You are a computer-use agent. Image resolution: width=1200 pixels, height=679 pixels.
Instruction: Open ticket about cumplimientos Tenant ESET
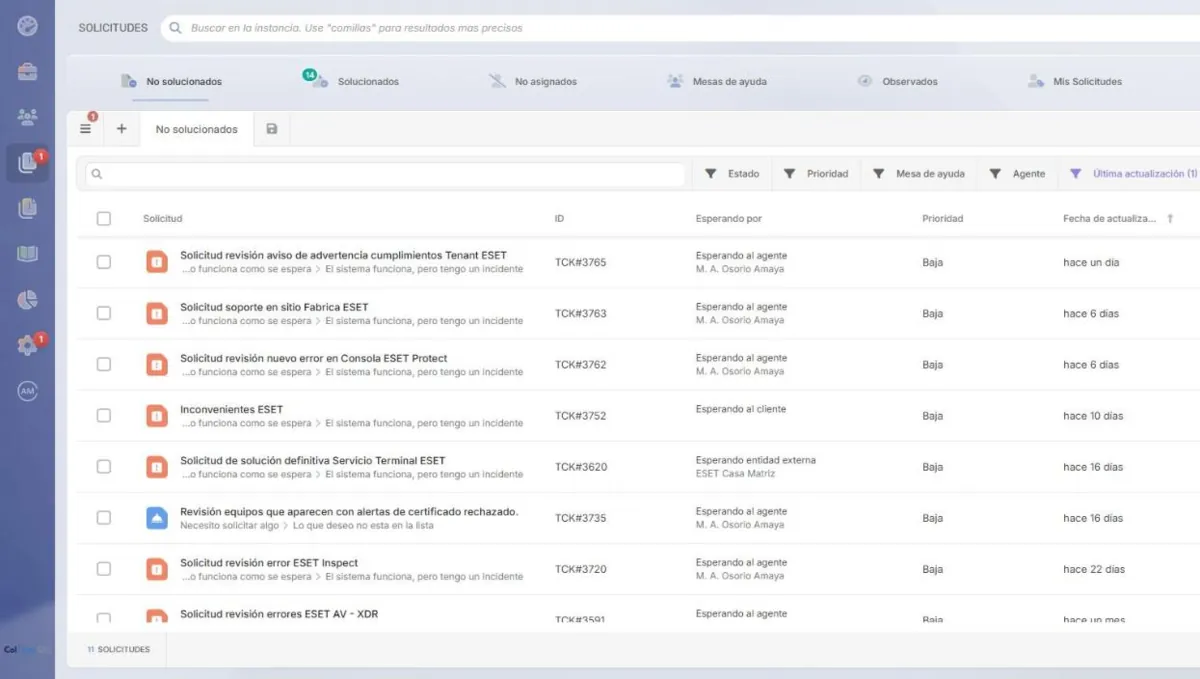[343, 256]
